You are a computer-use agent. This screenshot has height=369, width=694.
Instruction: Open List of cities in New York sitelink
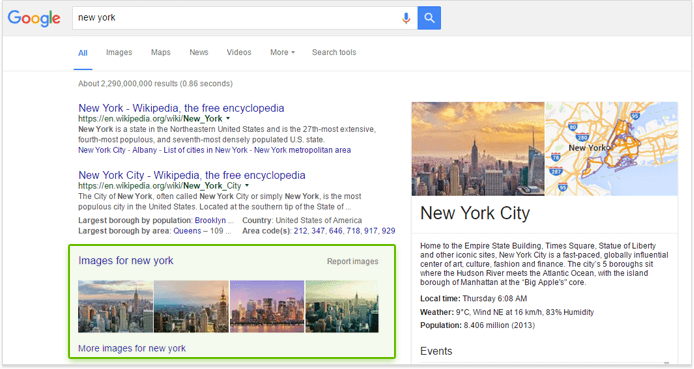pos(205,150)
